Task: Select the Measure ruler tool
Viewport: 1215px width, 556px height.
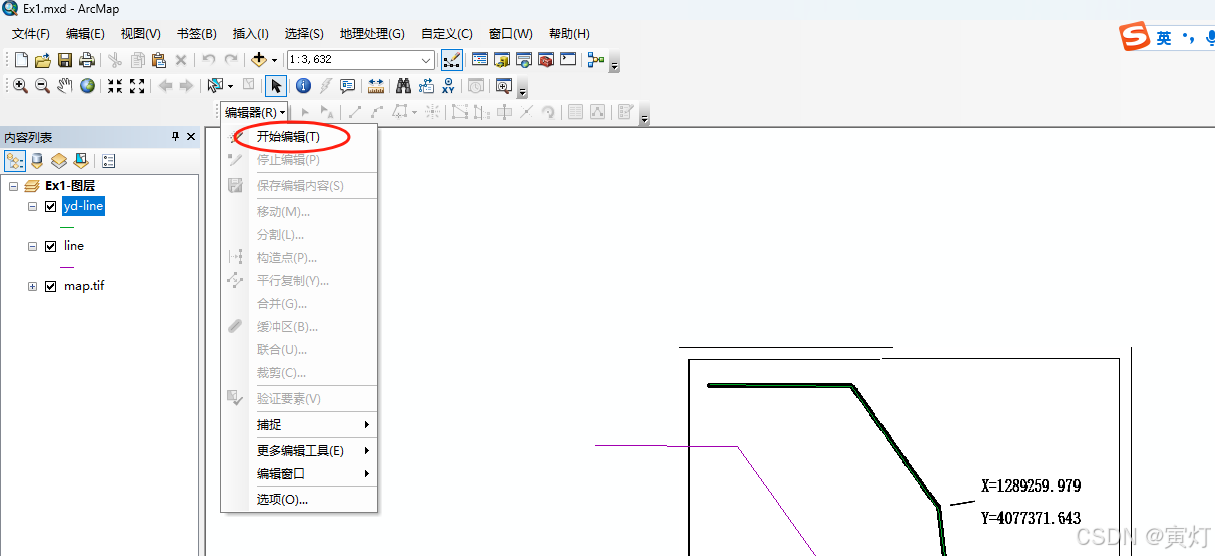Action: [x=376, y=86]
